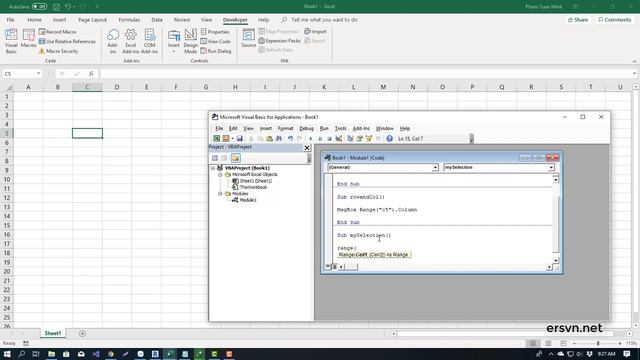Click Object Browser icon in VBA toolbar
The height and width of the screenshot is (360, 640).
coord(369,139)
